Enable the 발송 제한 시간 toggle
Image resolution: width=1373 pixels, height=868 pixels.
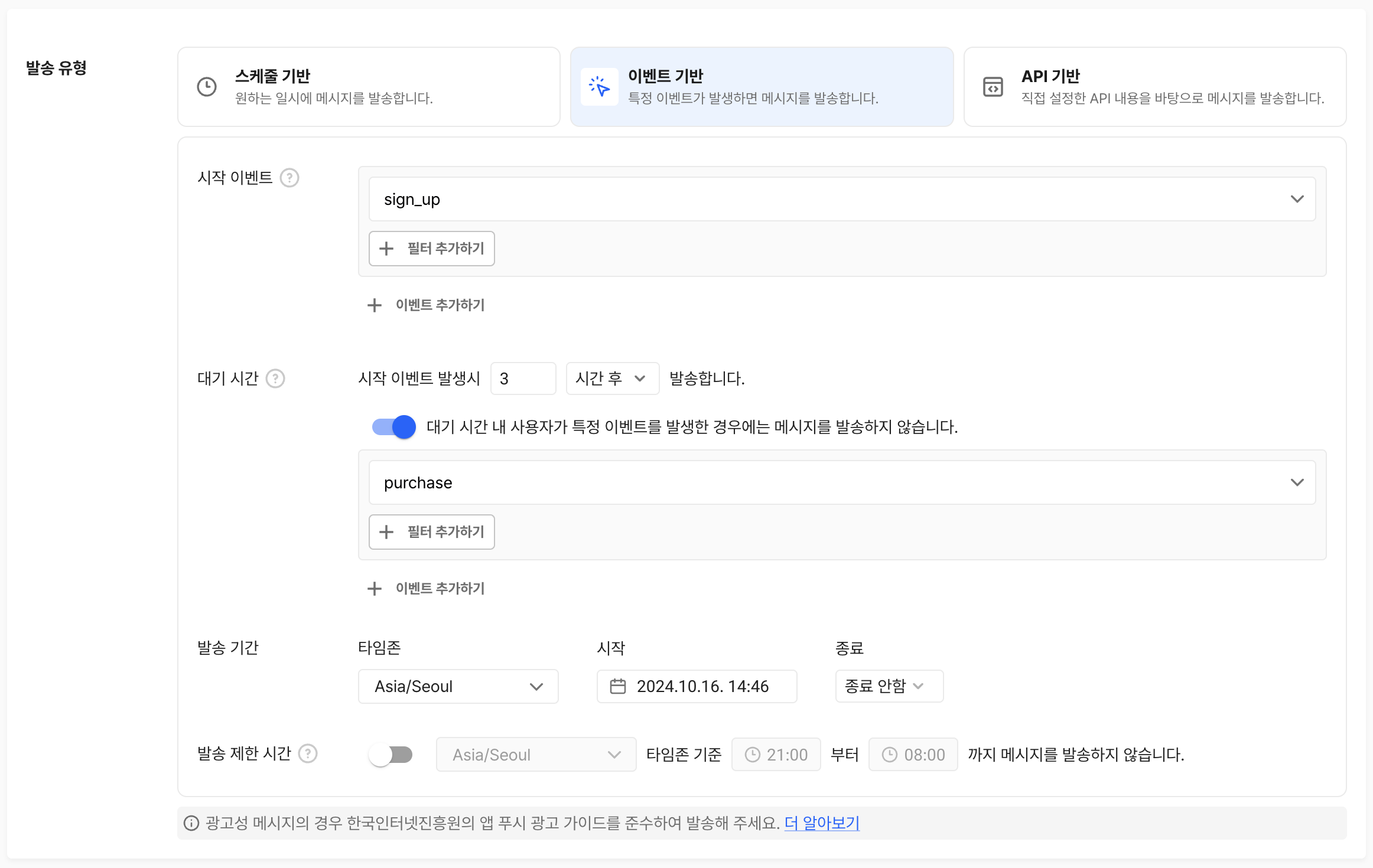click(391, 755)
